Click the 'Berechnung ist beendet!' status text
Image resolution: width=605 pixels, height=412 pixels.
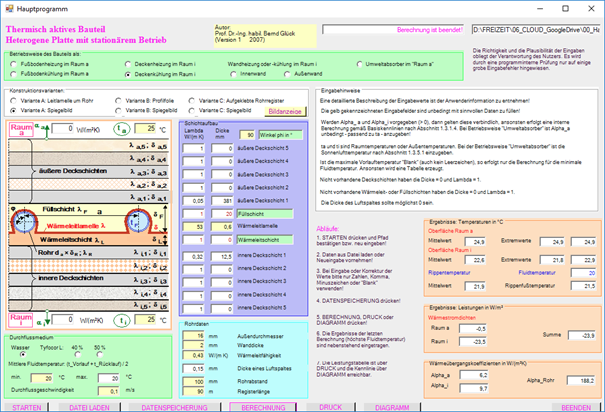[429, 30]
